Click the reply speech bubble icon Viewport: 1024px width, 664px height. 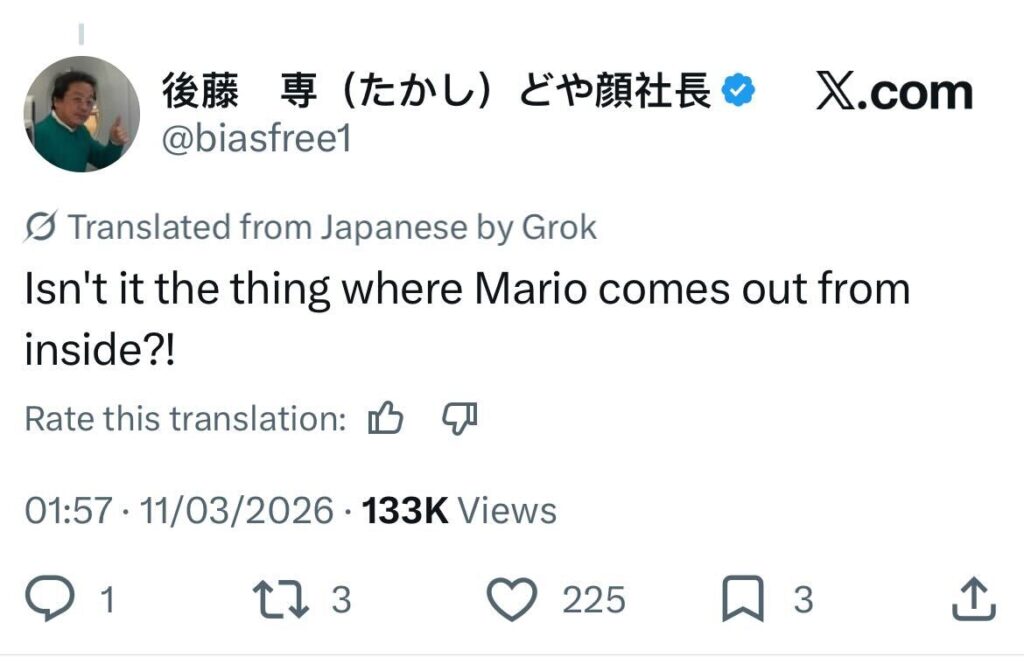click(x=52, y=599)
